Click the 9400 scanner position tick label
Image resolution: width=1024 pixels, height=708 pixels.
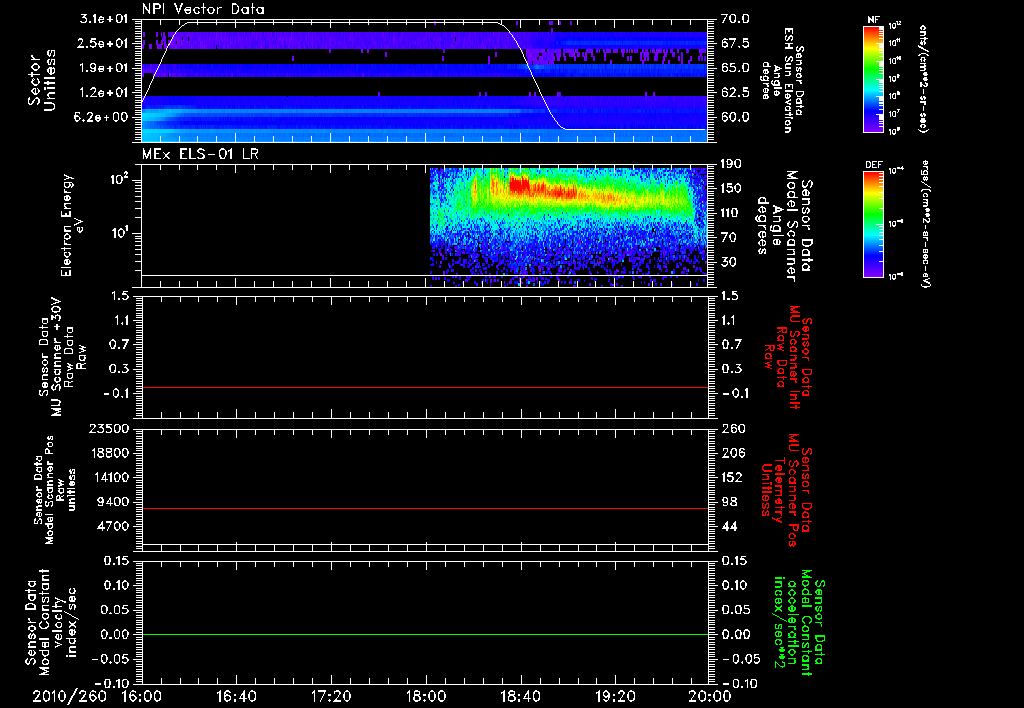point(114,502)
